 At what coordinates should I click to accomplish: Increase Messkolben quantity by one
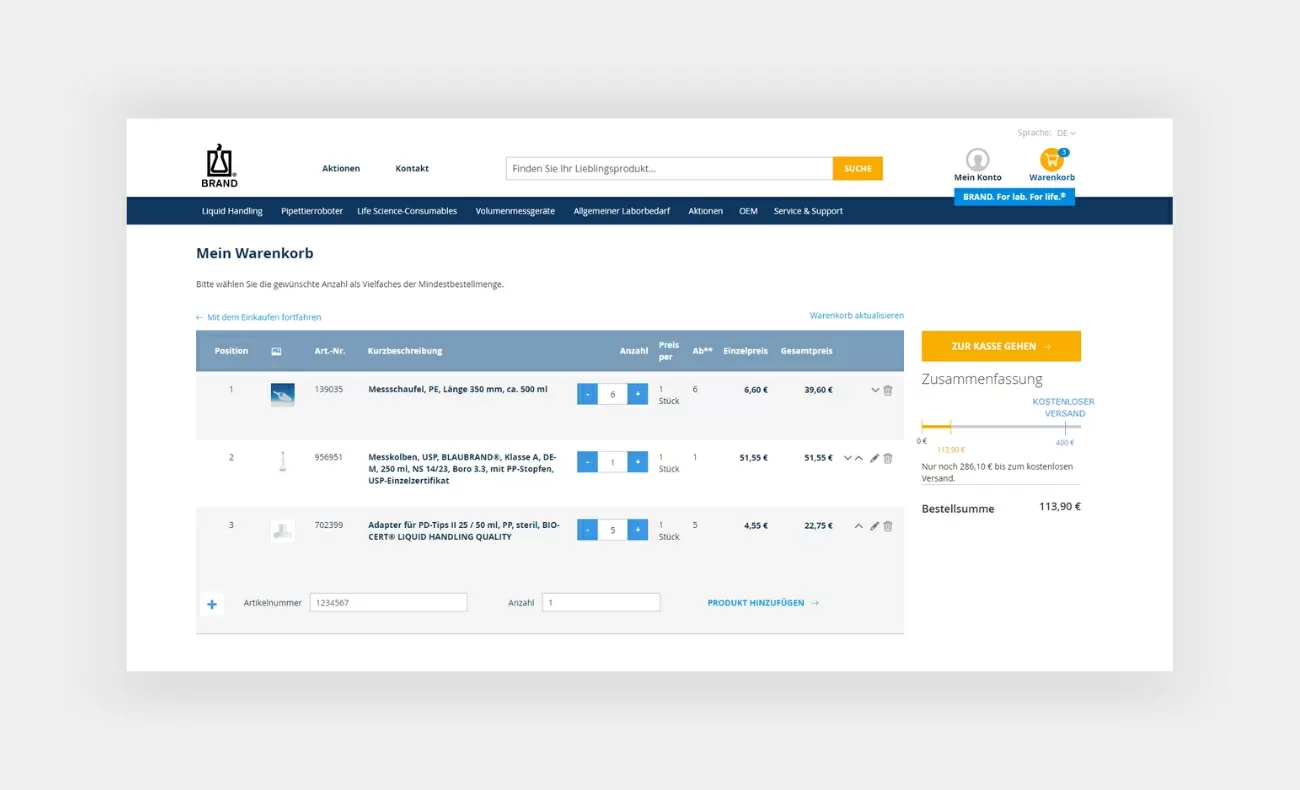click(x=637, y=462)
